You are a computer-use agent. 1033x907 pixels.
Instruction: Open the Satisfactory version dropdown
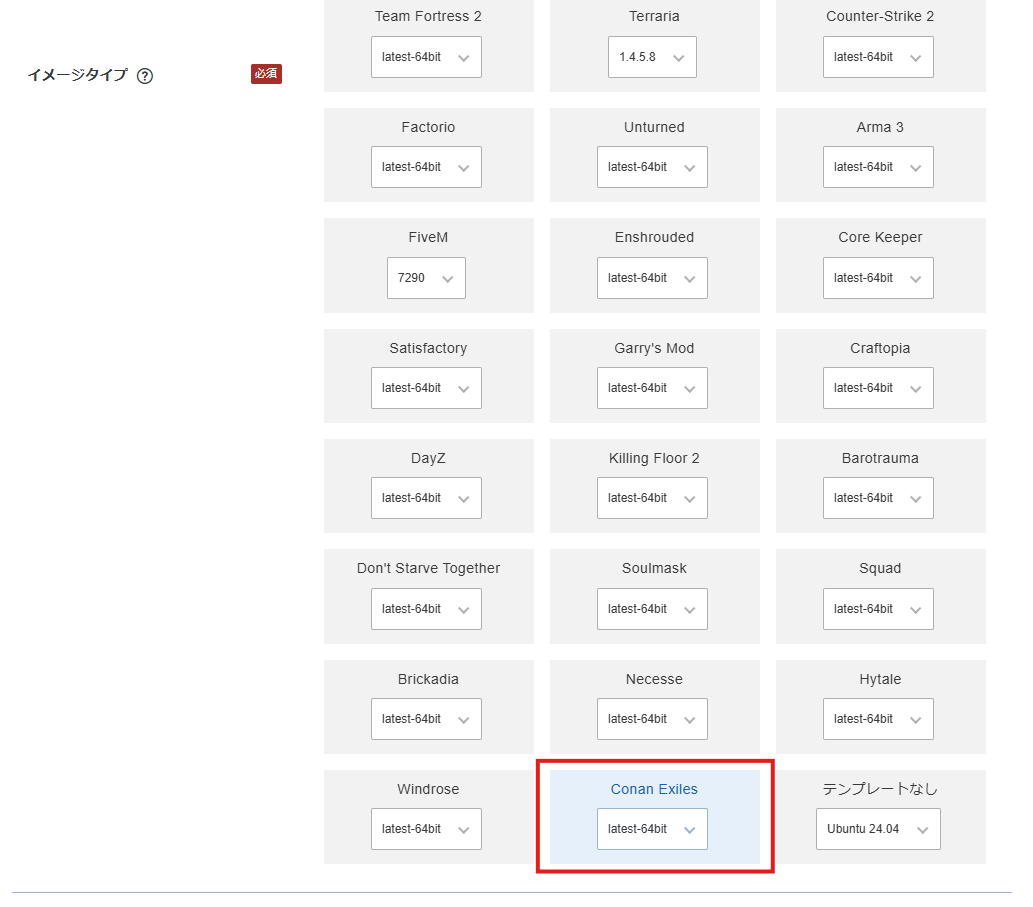click(426, 388)
